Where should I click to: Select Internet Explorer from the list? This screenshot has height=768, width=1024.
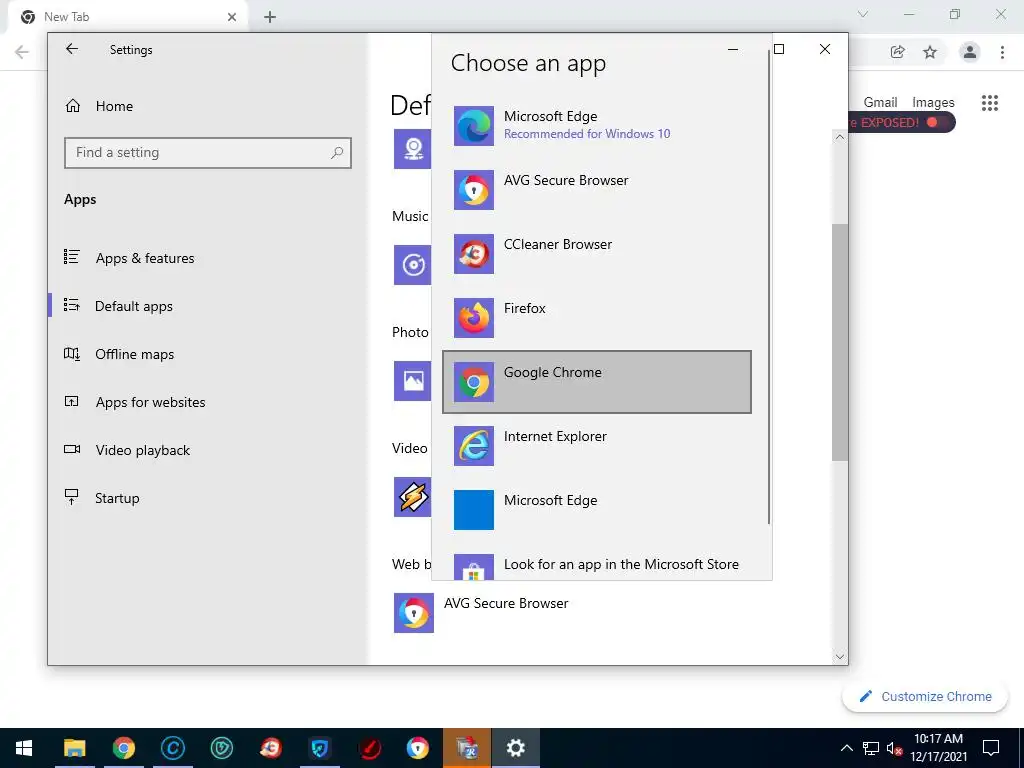click(597, 445)
